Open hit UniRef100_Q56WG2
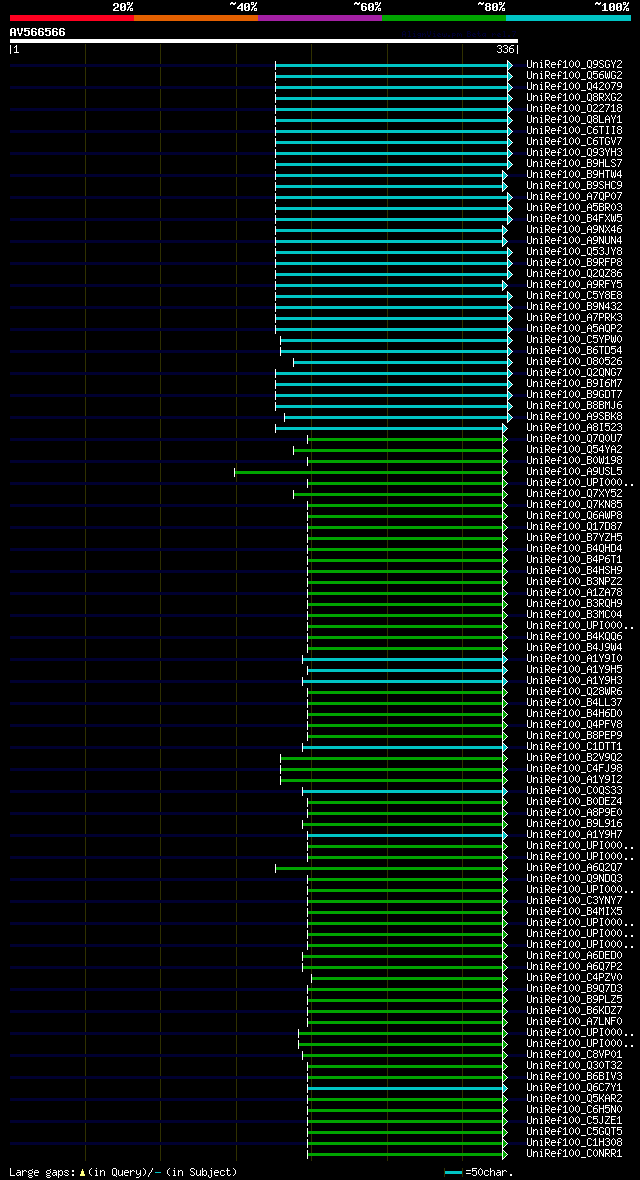The image size is (640, 1180). point(574,76)
